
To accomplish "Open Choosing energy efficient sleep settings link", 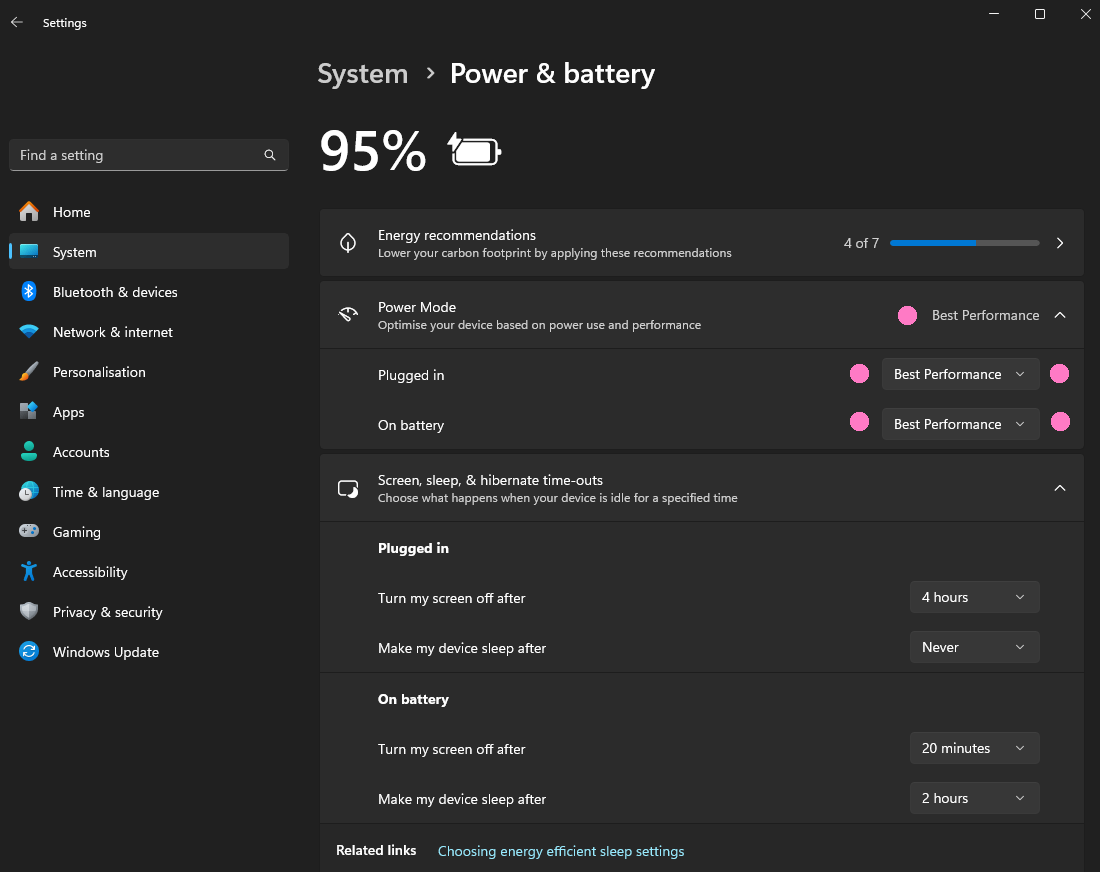I will coord(561,851).
